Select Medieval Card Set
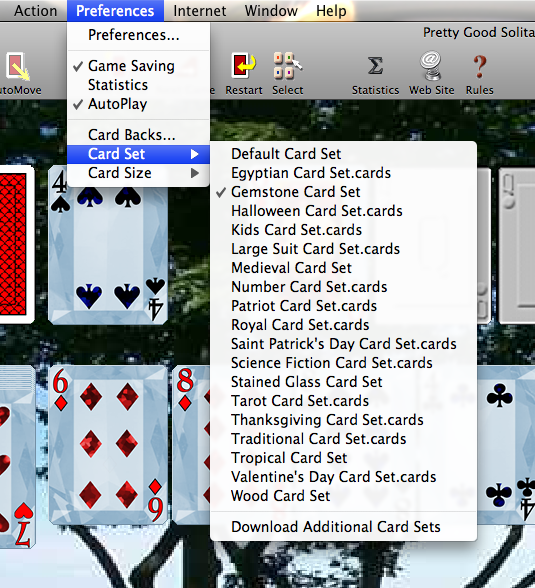The width and height of the screenshot is (535, 588). [343, 268]
